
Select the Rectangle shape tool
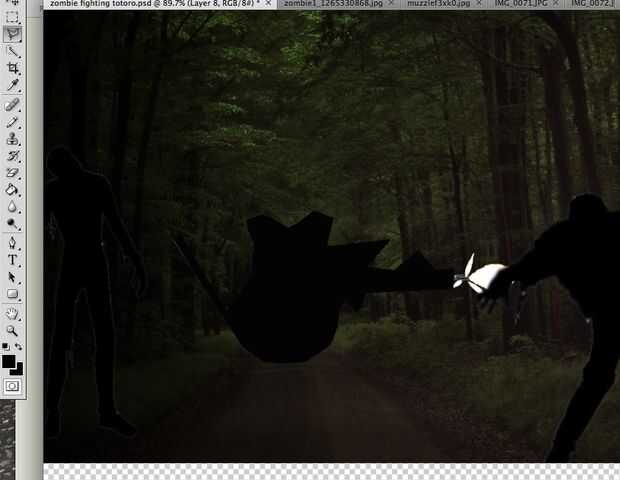tap(12, 294)
